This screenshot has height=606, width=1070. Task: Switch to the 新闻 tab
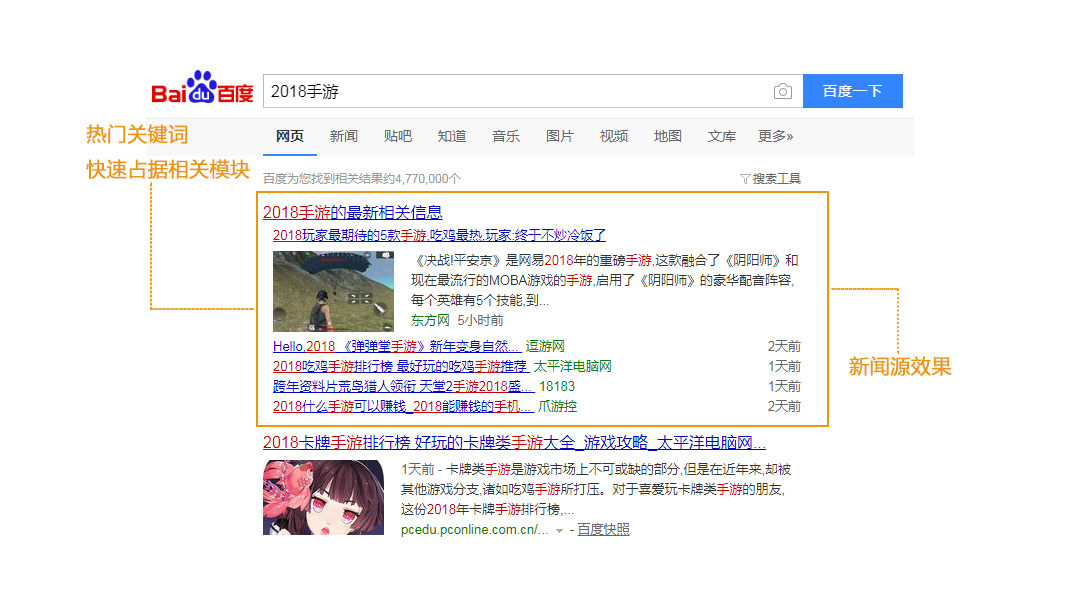click(344, 137)
